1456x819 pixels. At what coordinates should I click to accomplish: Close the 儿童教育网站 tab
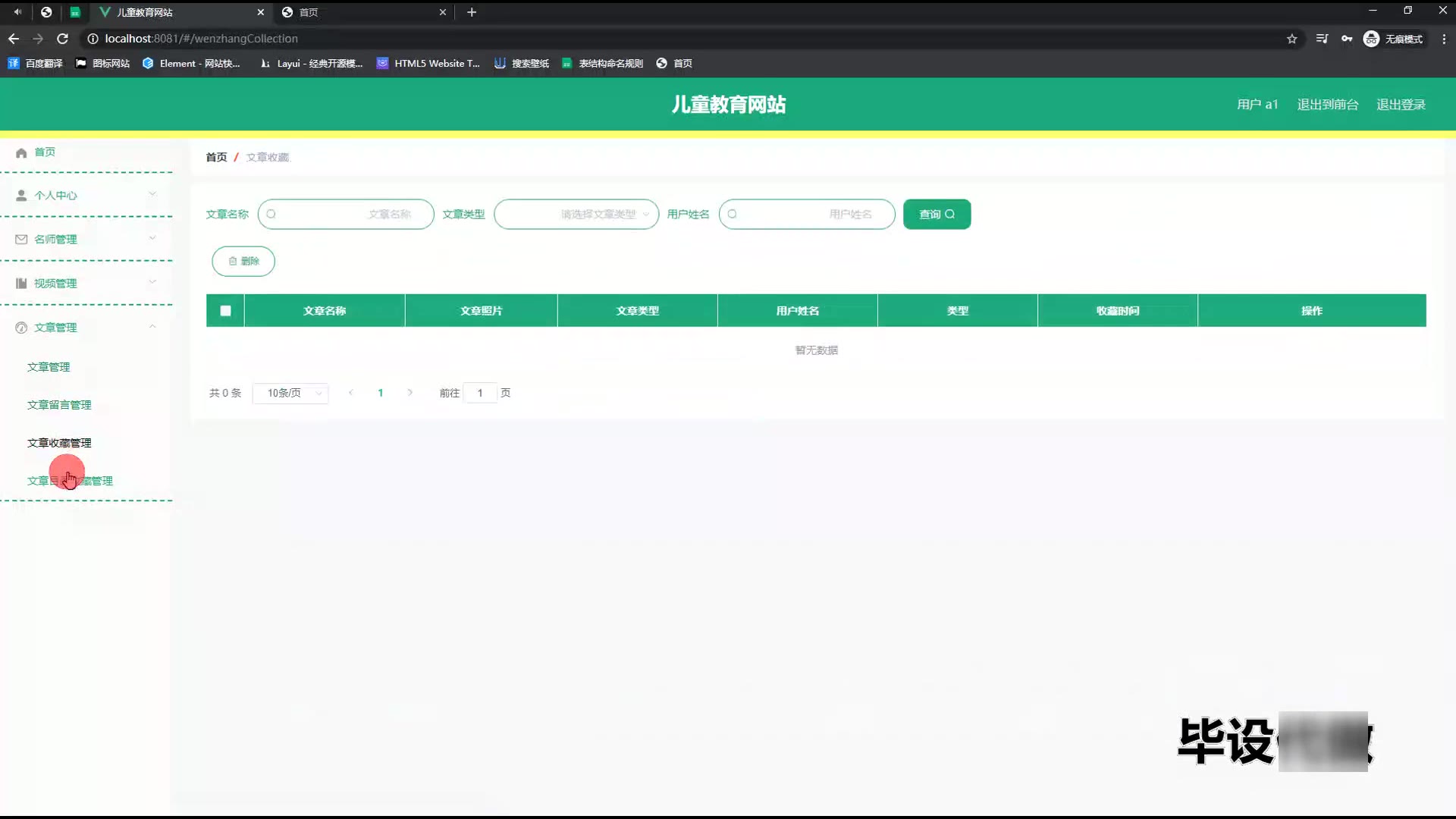(261, 12)
